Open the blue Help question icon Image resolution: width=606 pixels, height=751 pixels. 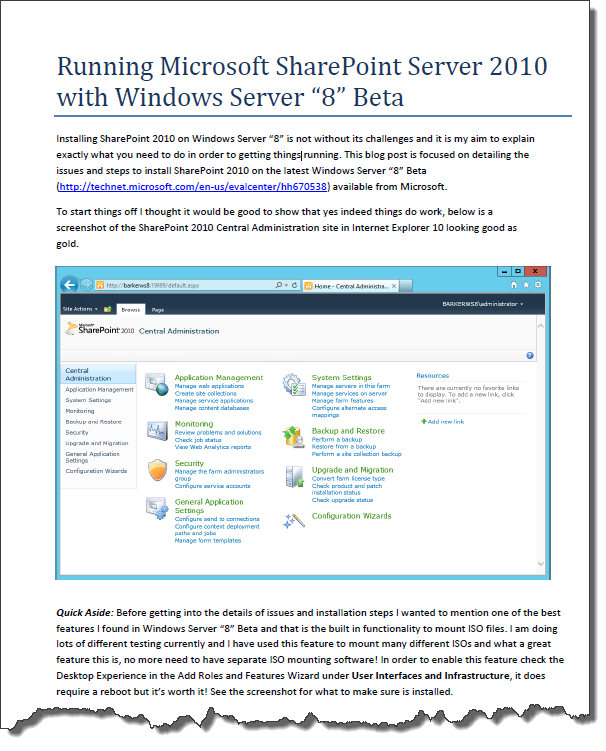[530, 355]
